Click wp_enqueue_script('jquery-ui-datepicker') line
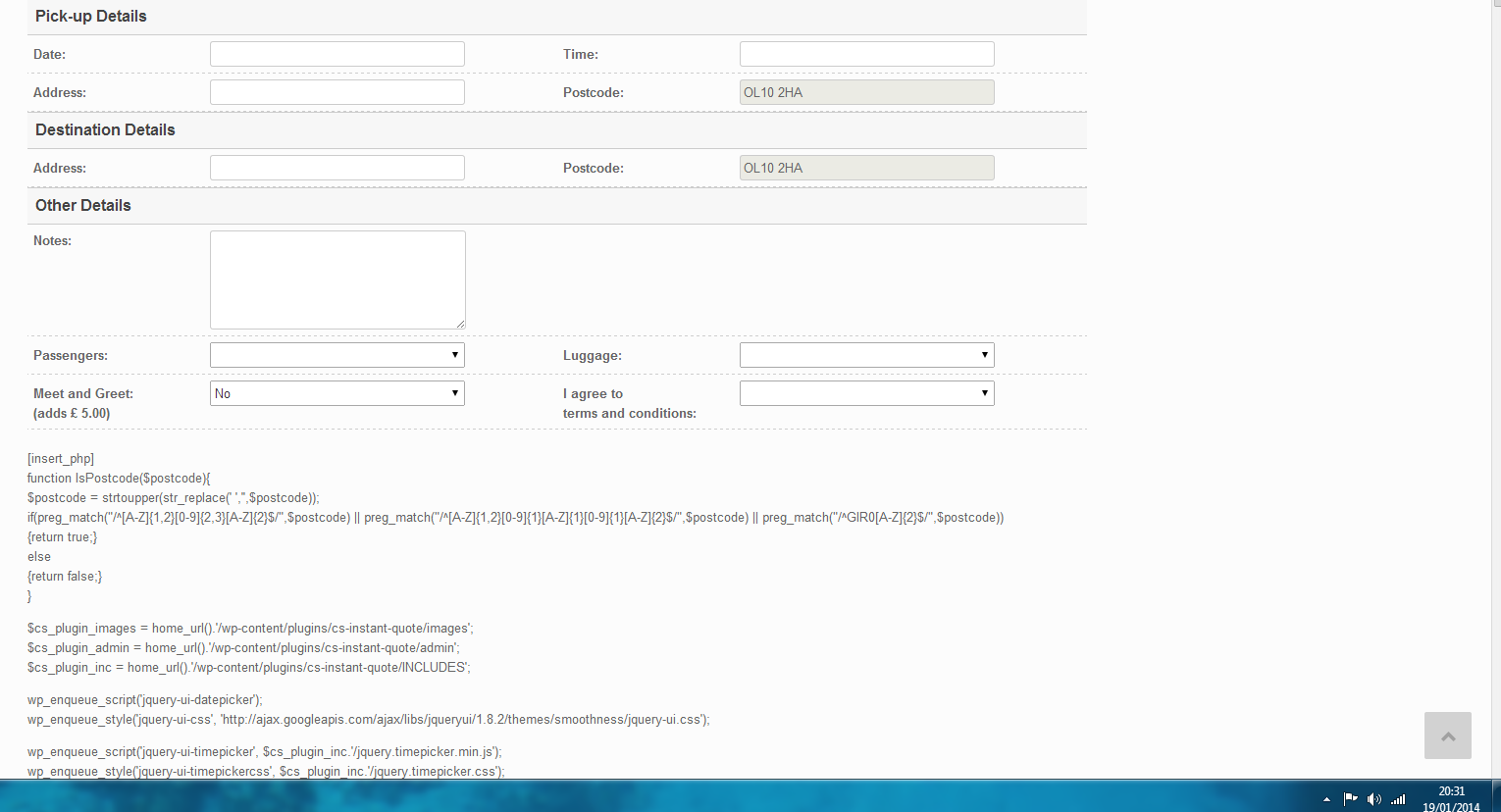This screenshot has width=1501, height=812. 145,700
